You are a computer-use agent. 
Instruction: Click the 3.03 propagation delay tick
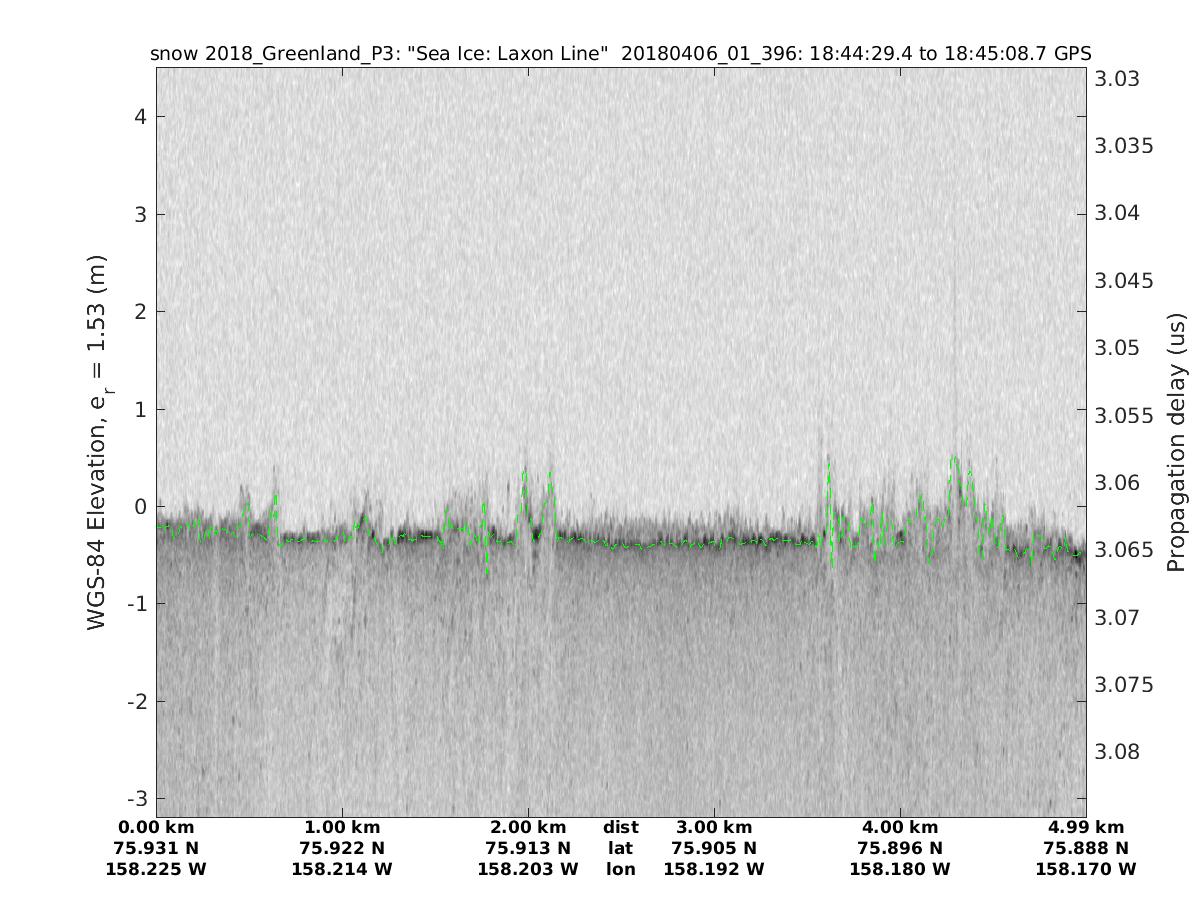pyautogui.click(x=1116, y=79)
